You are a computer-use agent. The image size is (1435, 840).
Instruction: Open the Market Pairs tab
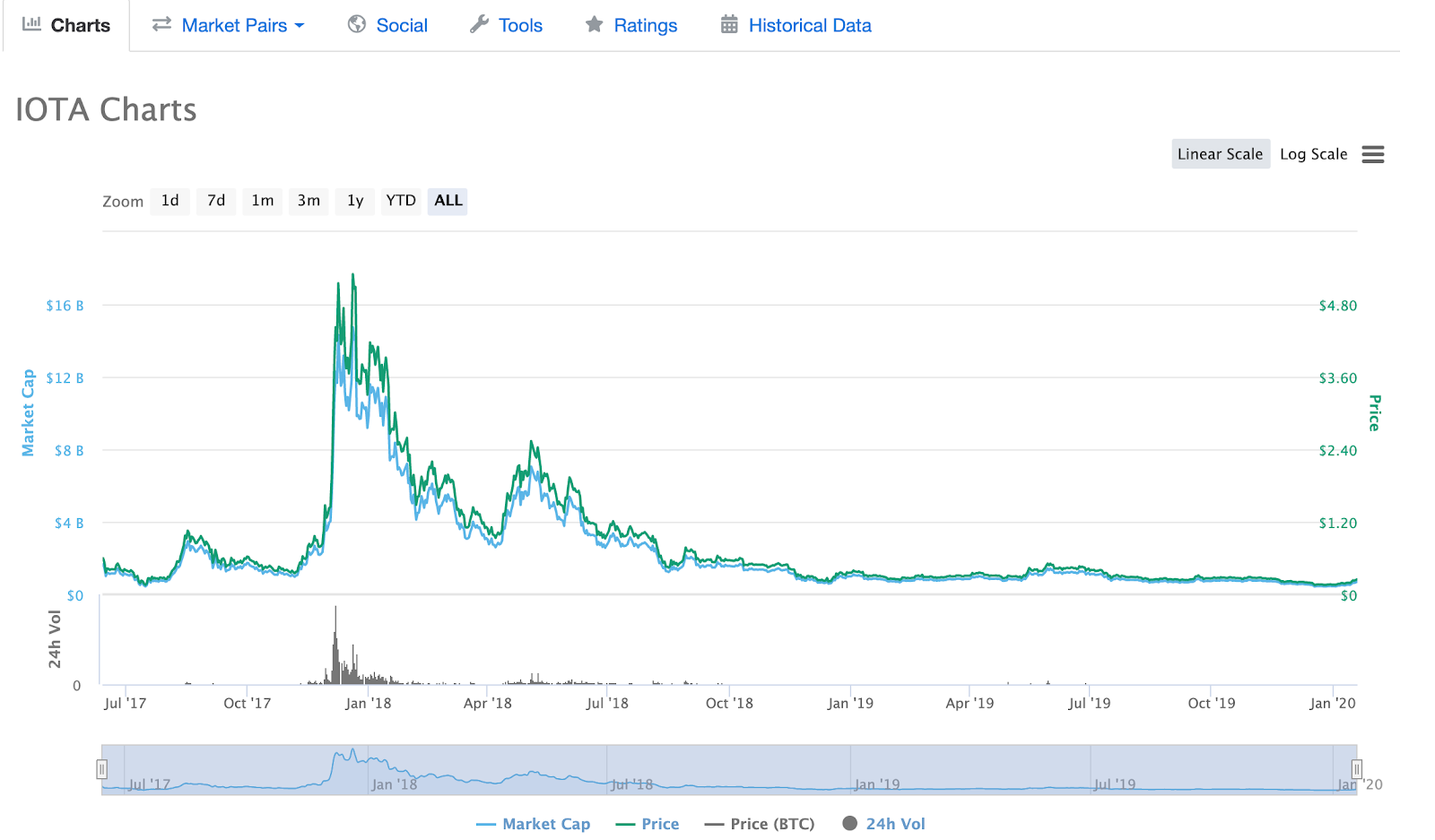[x=228, y=25]
